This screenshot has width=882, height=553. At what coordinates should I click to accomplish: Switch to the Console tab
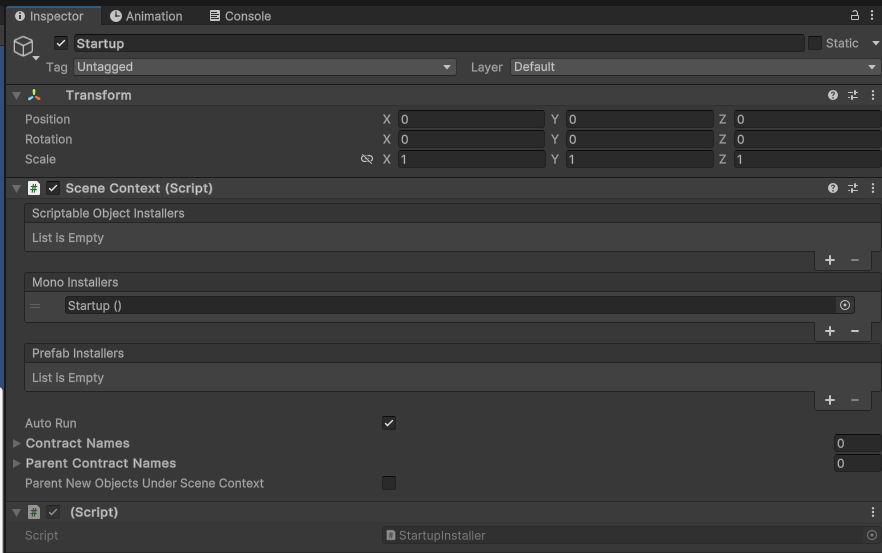click(240, 16)
